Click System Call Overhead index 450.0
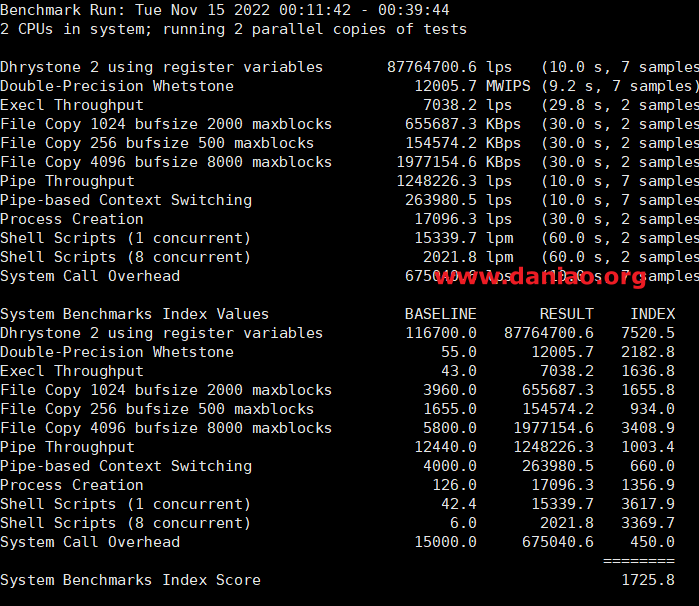The width and height of the screenshot is (699, 606). pyautogui.click(x=652, y=542)
